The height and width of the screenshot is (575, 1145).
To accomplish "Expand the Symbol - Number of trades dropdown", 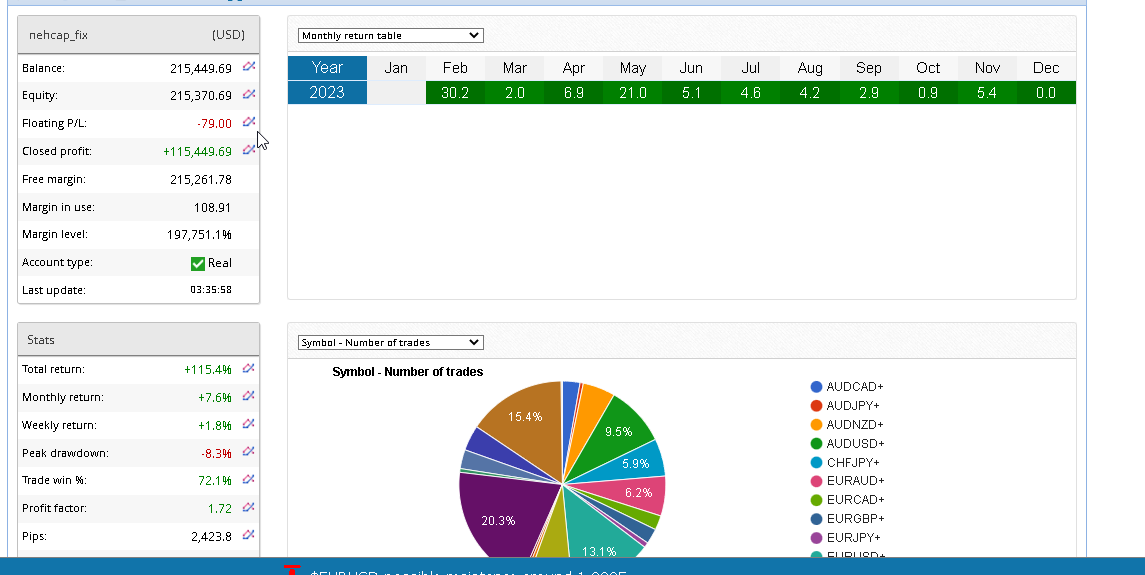I will (x=390, y=343).
